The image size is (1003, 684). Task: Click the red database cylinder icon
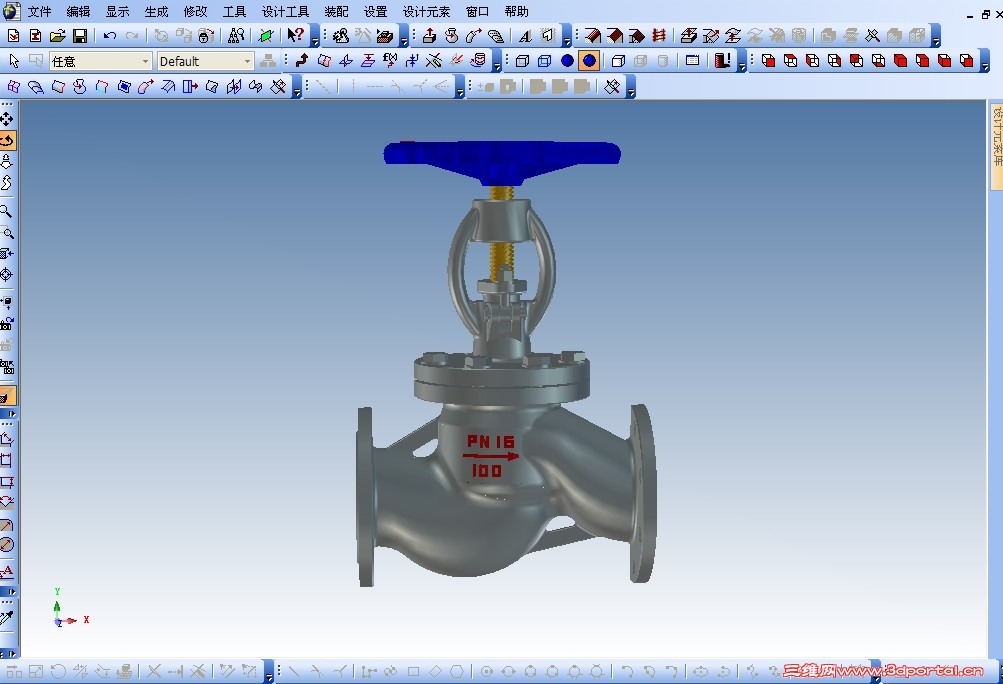click(478, 61)
